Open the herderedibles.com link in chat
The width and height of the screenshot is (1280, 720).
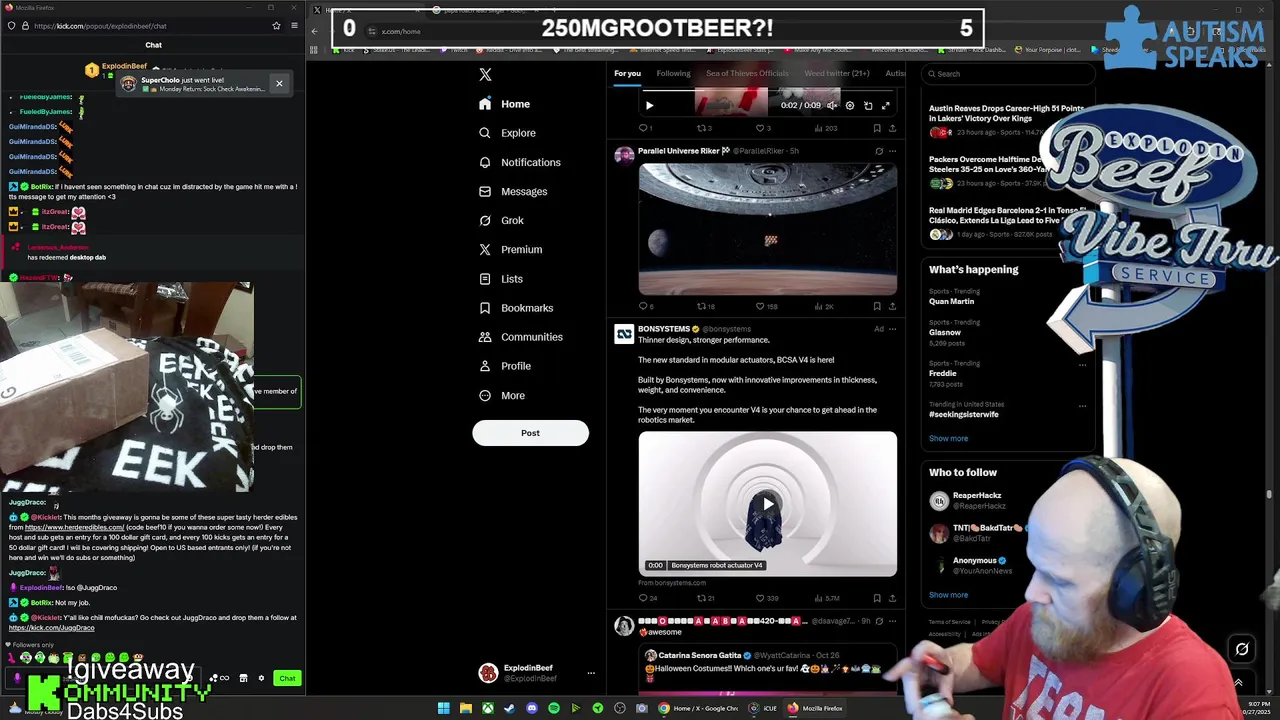coord(74,527)
